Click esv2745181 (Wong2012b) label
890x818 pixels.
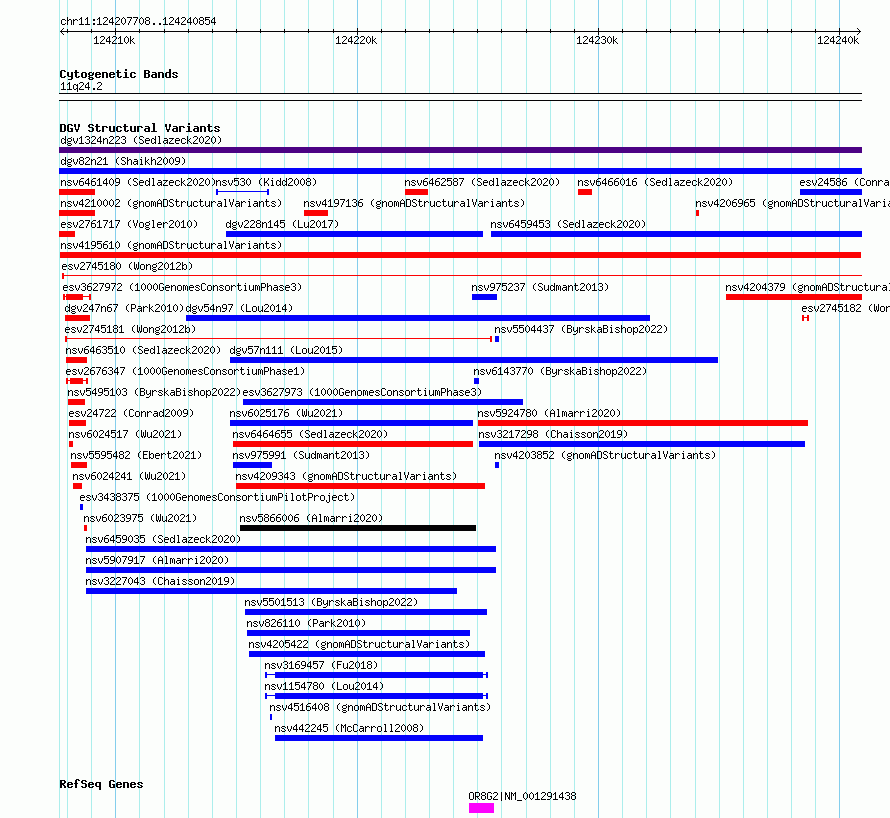click(130, 329)
